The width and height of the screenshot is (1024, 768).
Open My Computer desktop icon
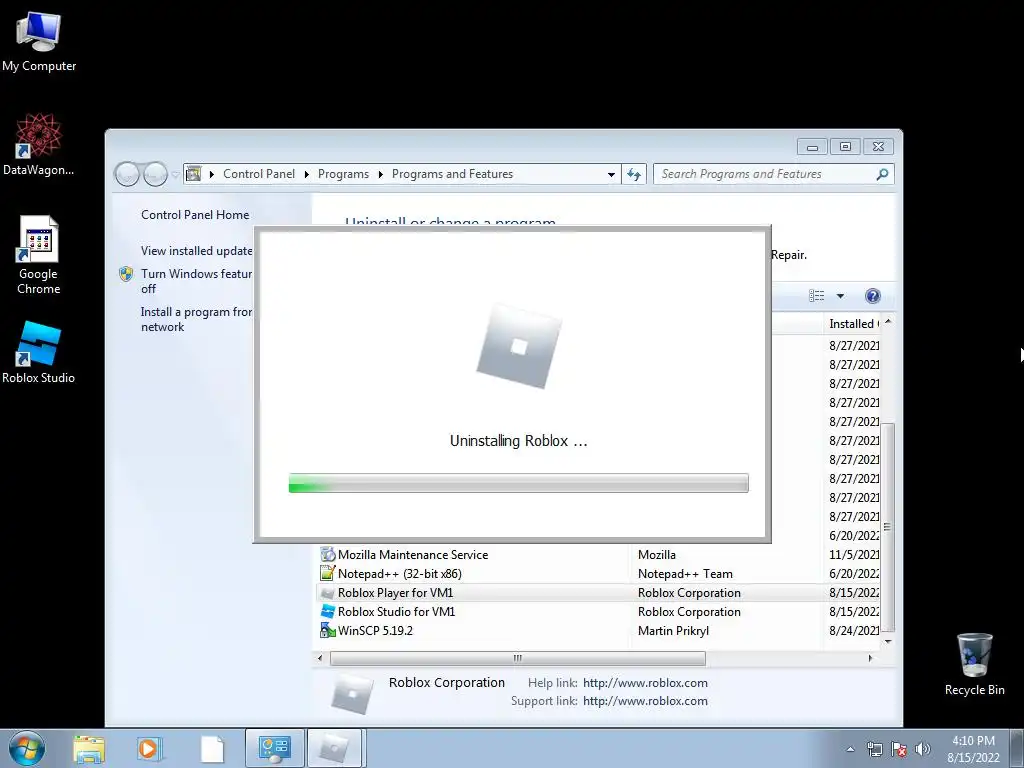pyautogui.click(x=39, y=42)
